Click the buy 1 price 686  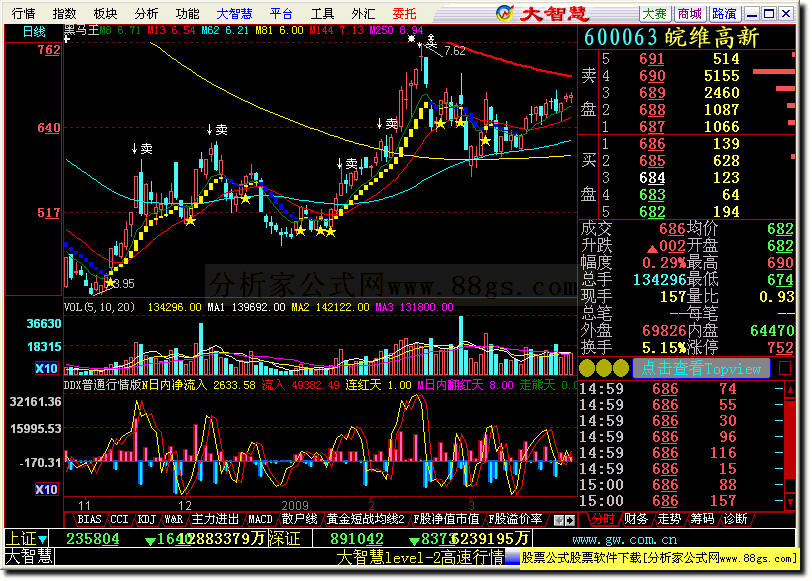pos(651,143)
